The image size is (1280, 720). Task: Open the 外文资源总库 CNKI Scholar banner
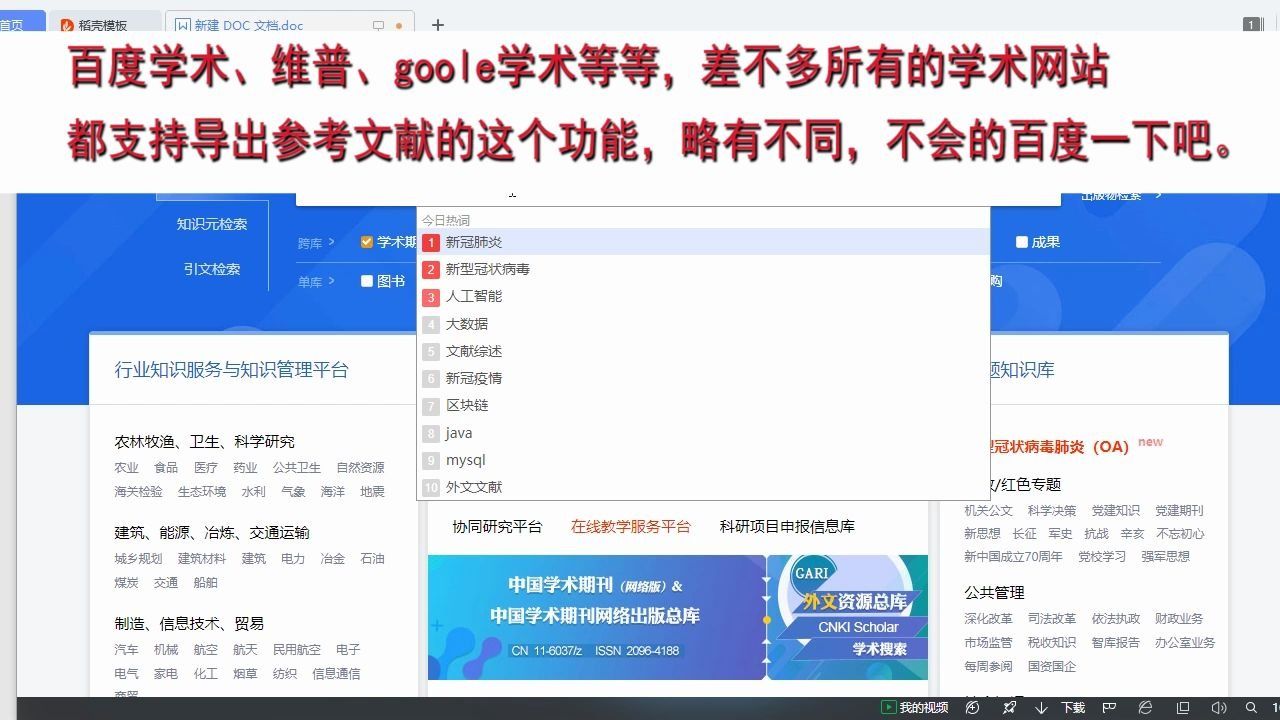tap(848, 617)
